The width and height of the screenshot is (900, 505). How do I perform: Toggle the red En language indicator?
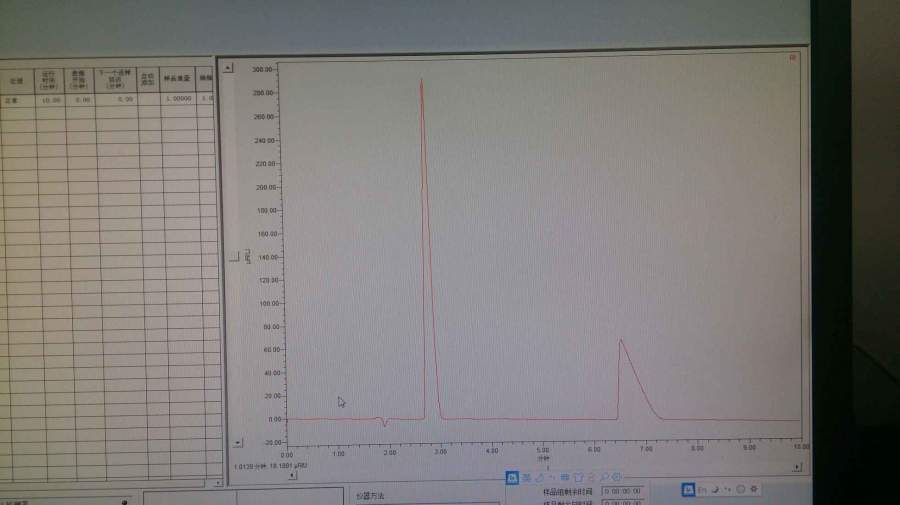[701, 490]
